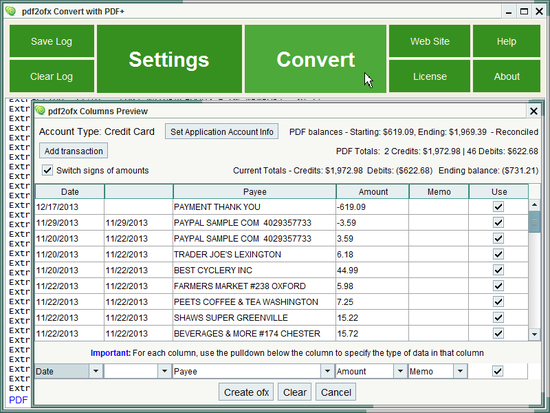
Task: Click the blue PDF log line
Action: coord(18,400)
